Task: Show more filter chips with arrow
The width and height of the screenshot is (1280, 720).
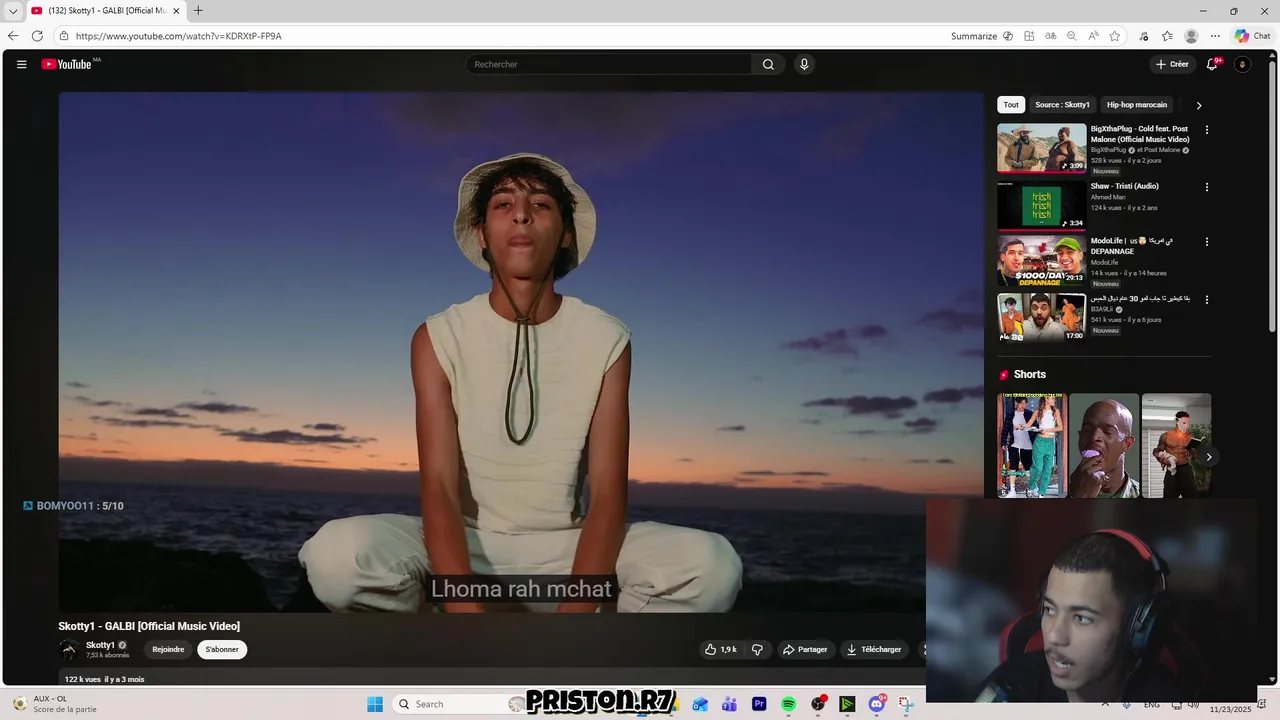Action: (1199, 105)
